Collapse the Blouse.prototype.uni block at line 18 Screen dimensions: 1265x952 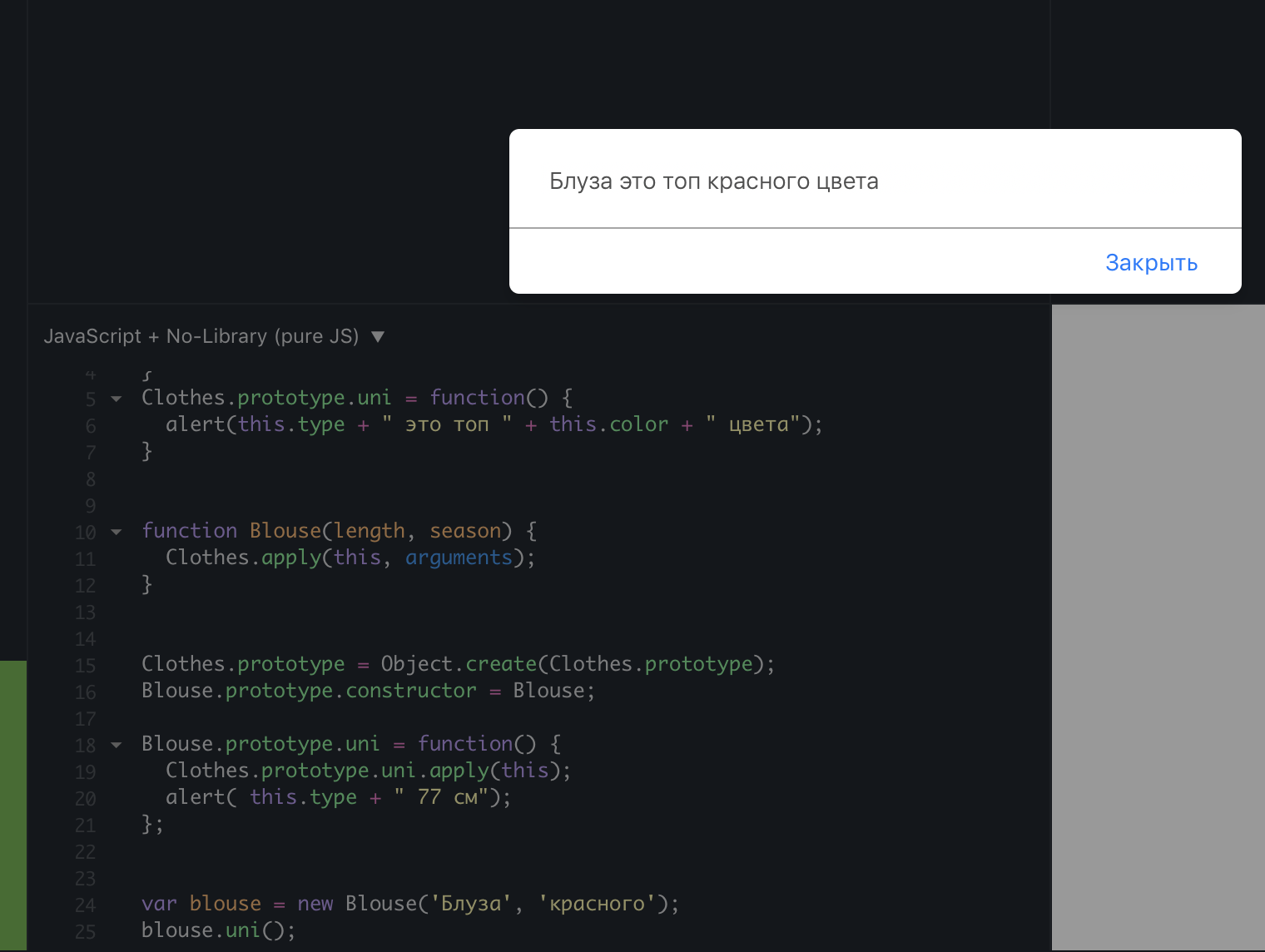117,745
